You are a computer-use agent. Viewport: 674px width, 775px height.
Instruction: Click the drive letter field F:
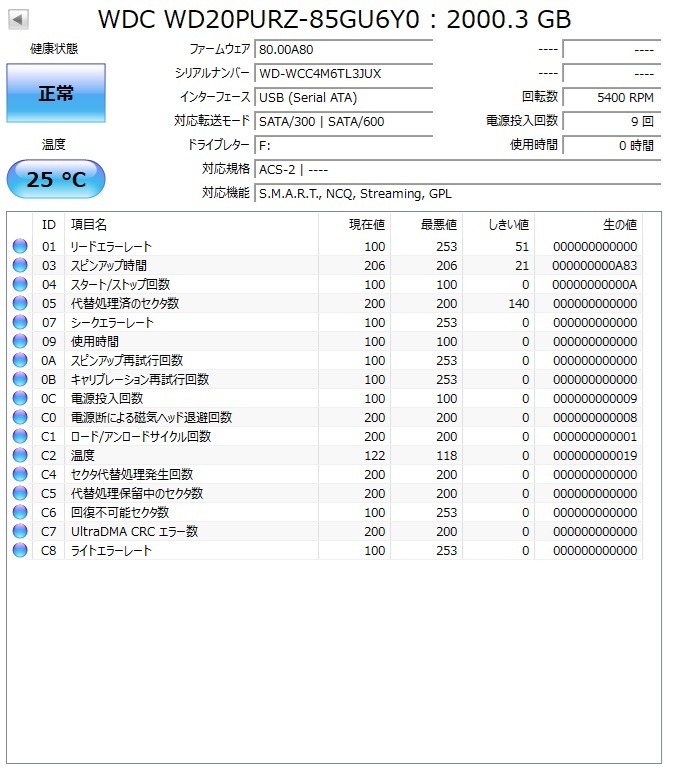(344, 146)
